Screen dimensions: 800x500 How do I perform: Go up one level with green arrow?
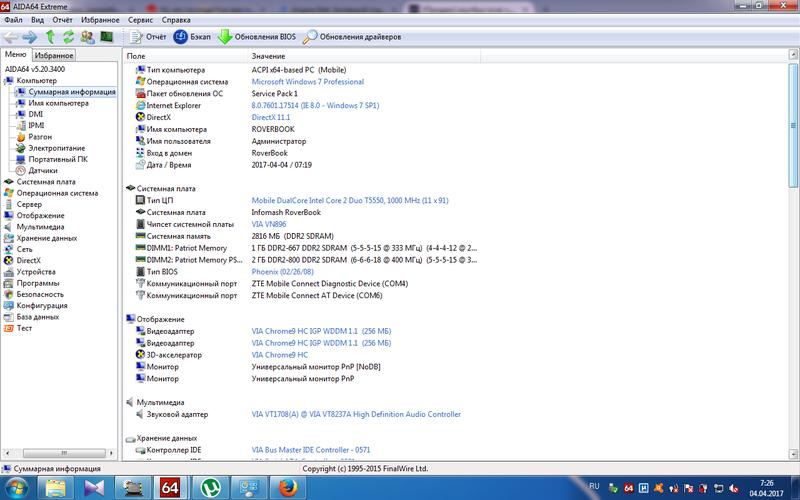click(x=50, y=37)
